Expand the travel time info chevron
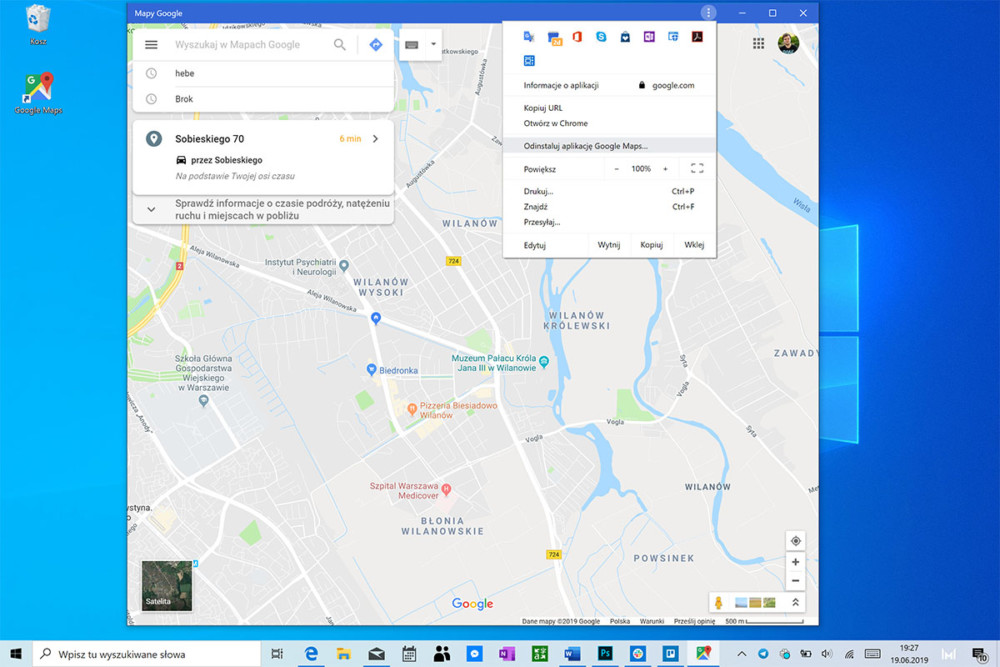This screenshot has height=667, width=1000. pos(151,209)
